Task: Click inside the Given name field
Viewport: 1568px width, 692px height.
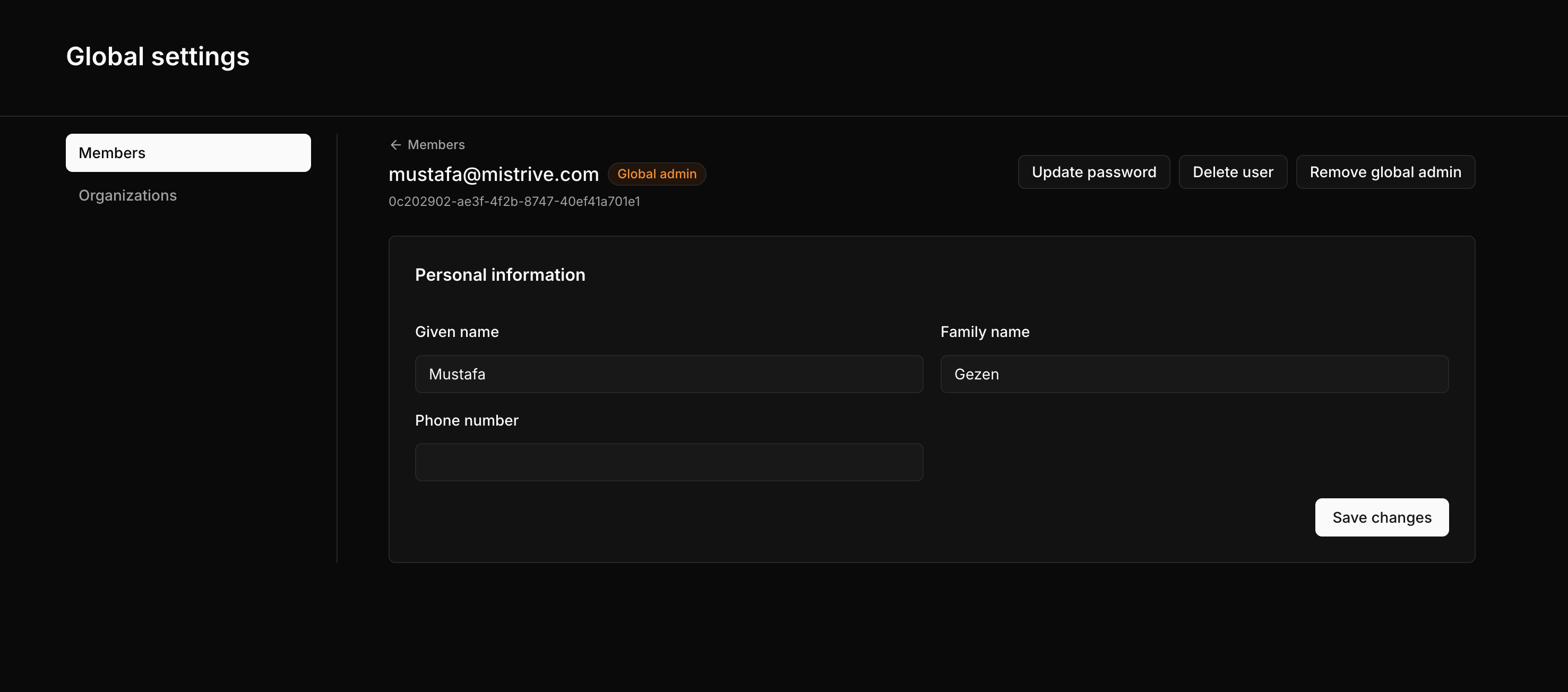Action: pos(669,374)
